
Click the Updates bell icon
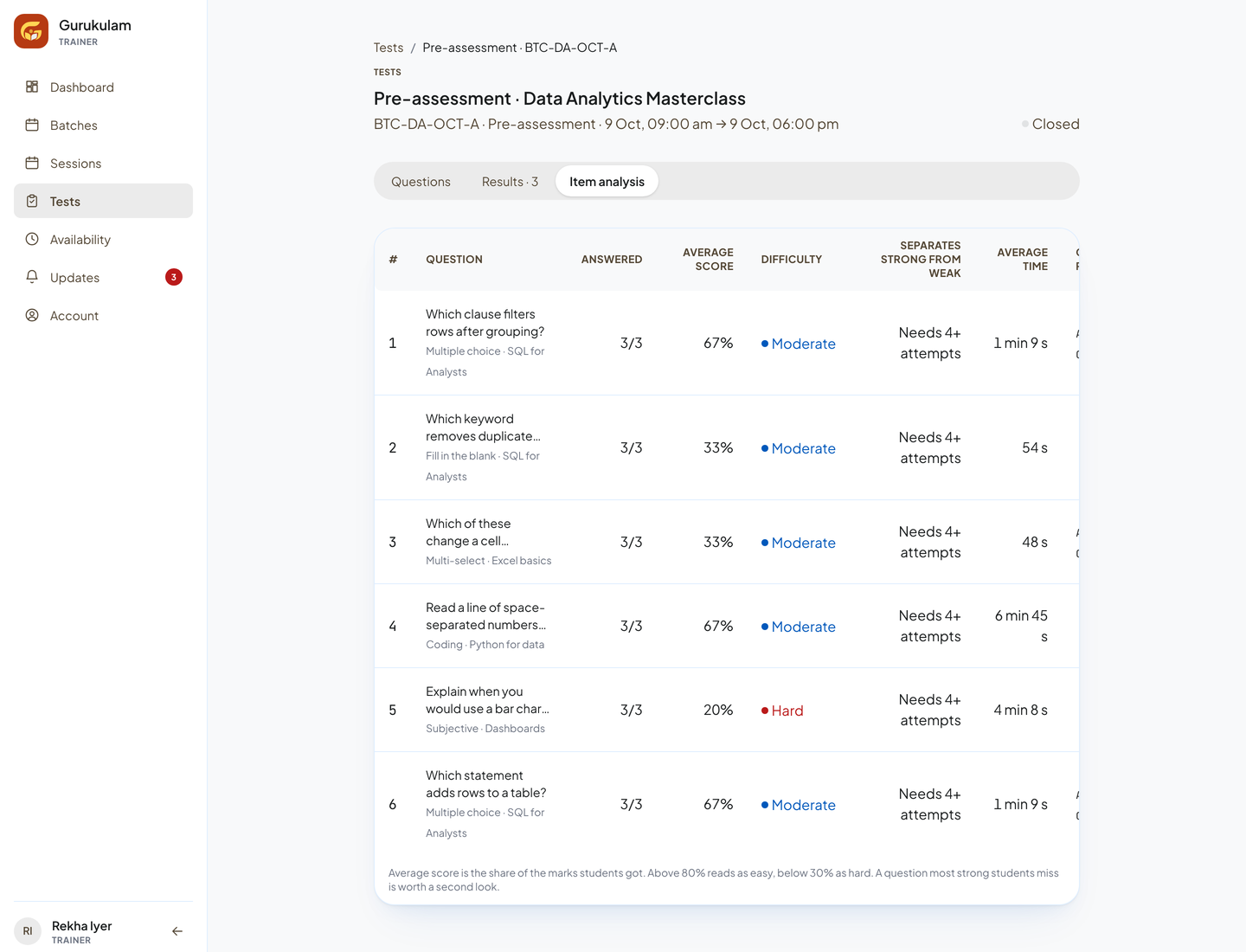coord(32,277)
